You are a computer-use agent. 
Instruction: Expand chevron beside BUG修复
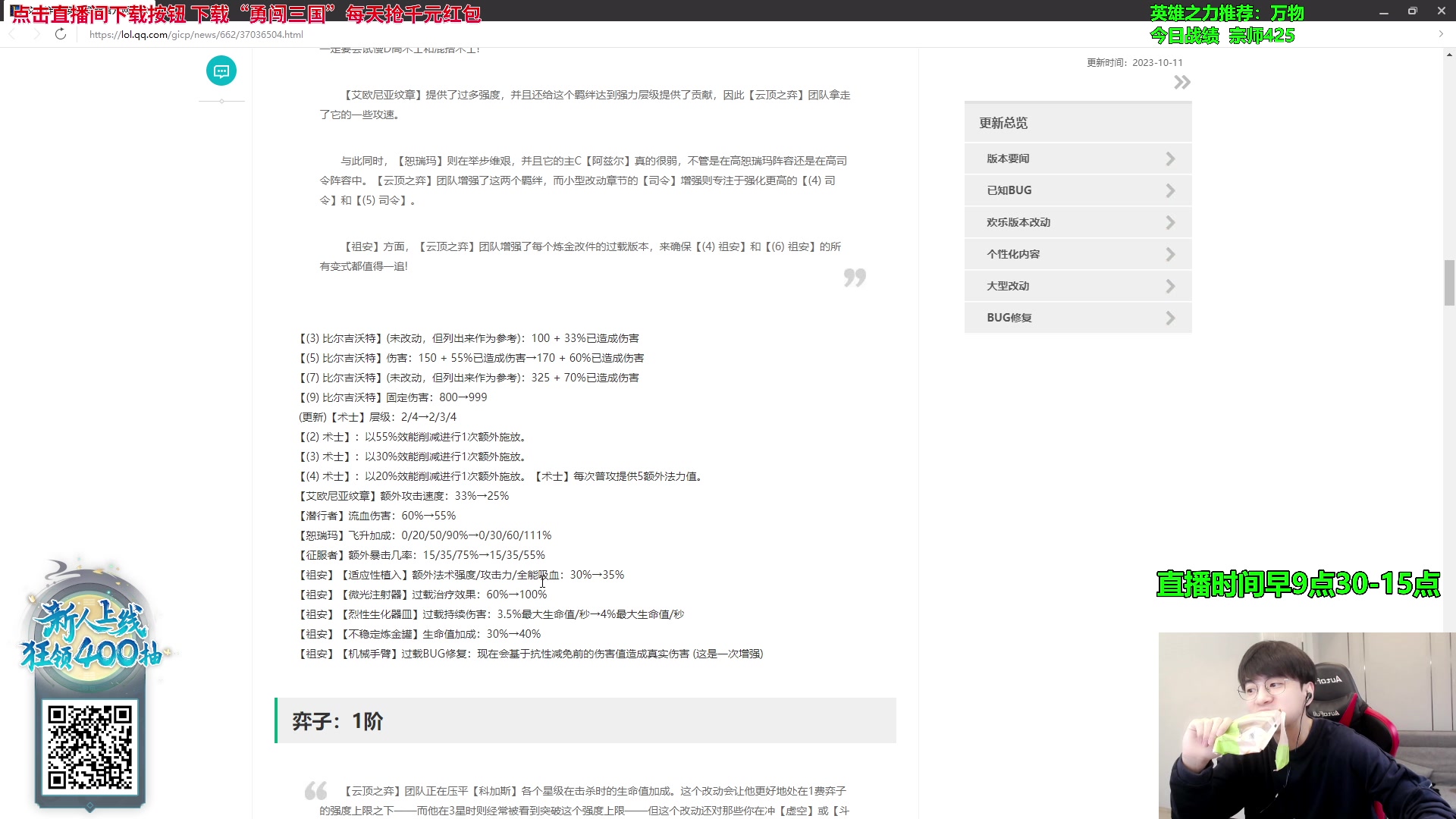(1170, 318)
